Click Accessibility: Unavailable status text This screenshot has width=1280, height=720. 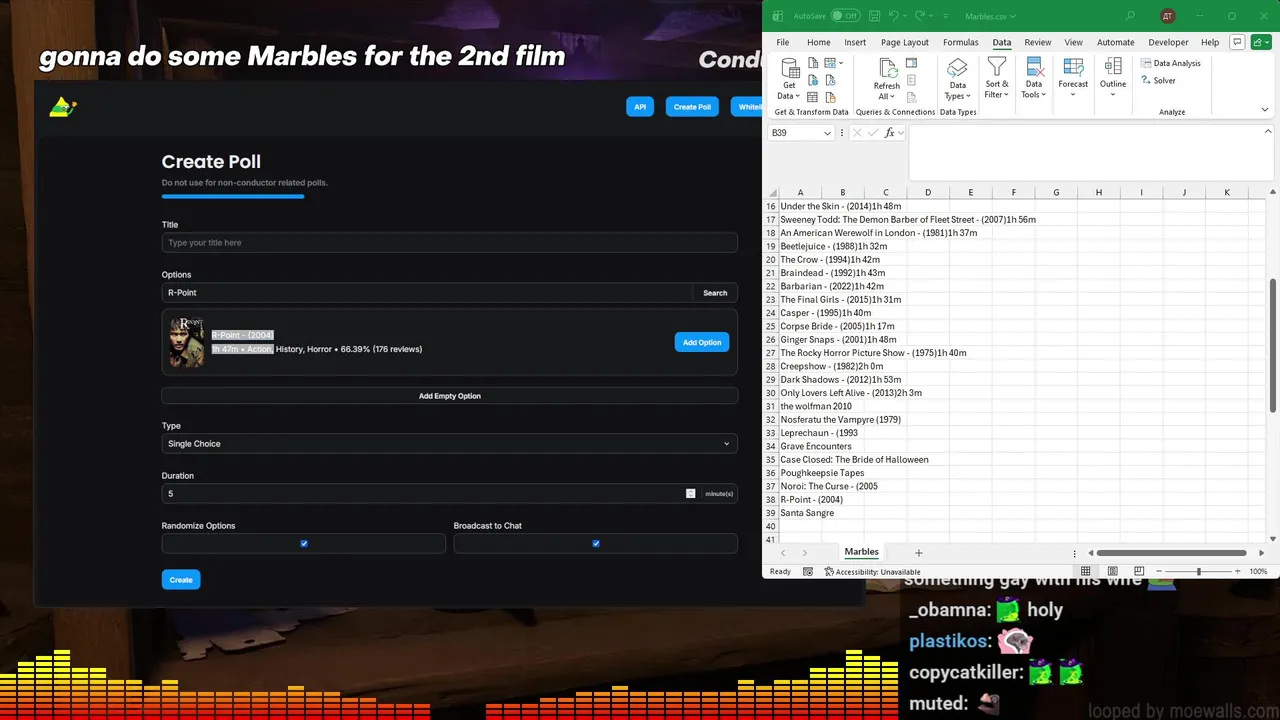(871, 572)
